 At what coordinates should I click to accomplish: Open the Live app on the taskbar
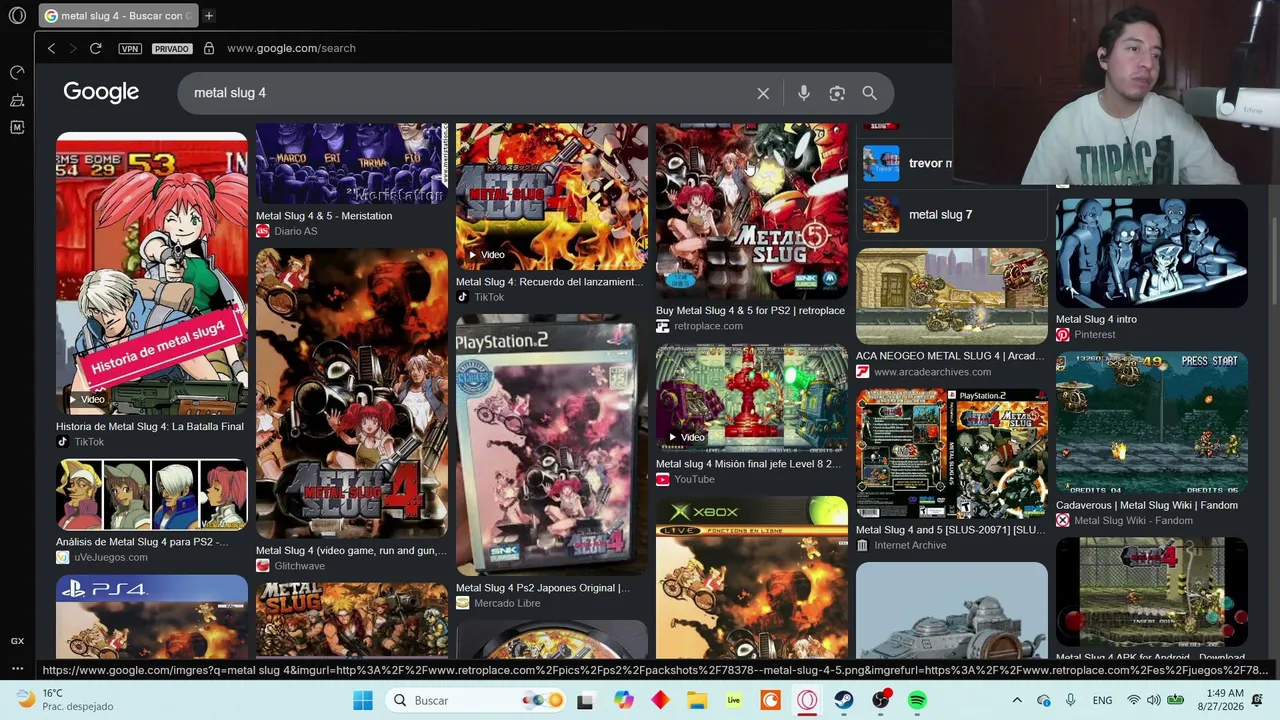[734, 700]
